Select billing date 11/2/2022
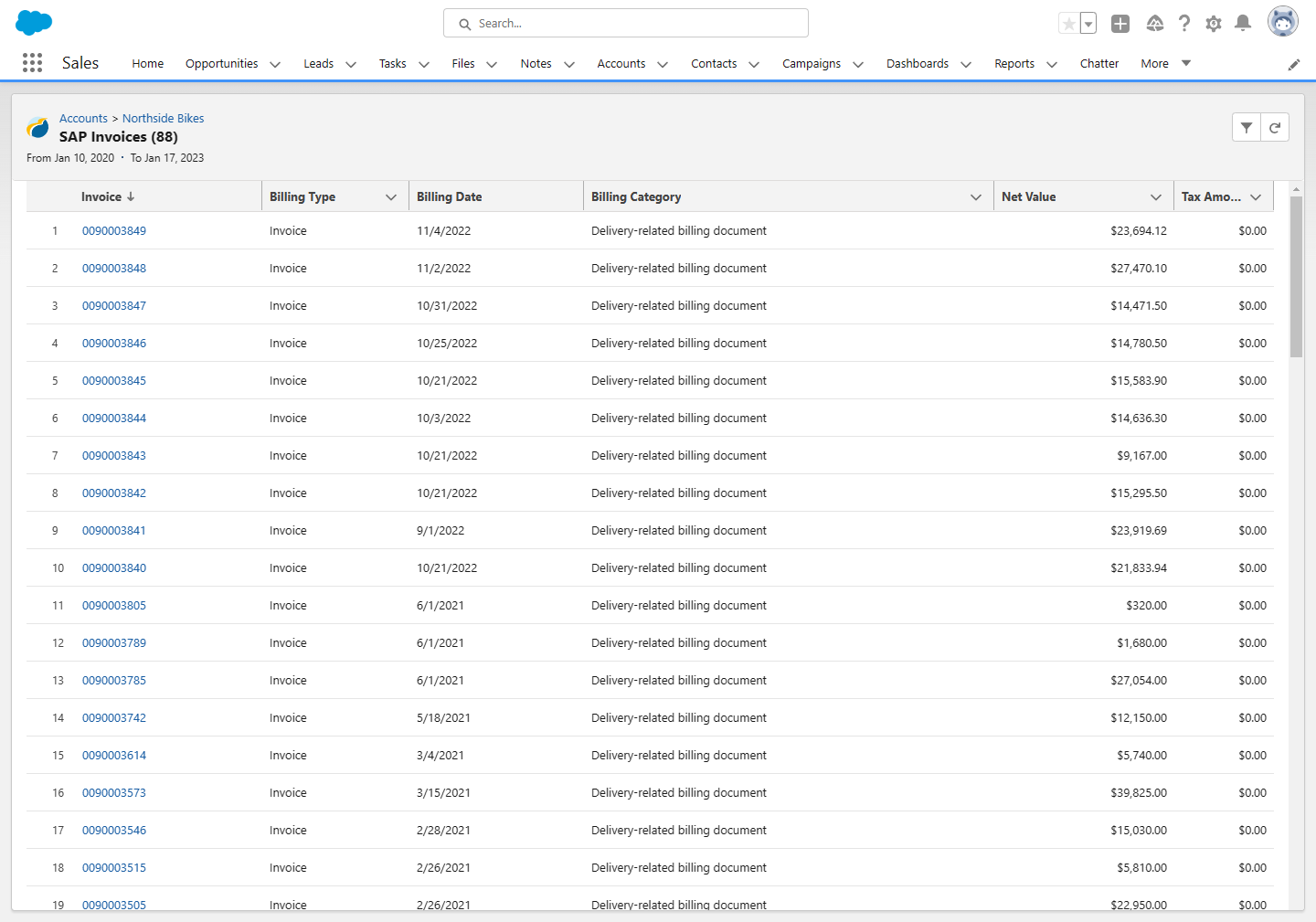 click(444, 269)
